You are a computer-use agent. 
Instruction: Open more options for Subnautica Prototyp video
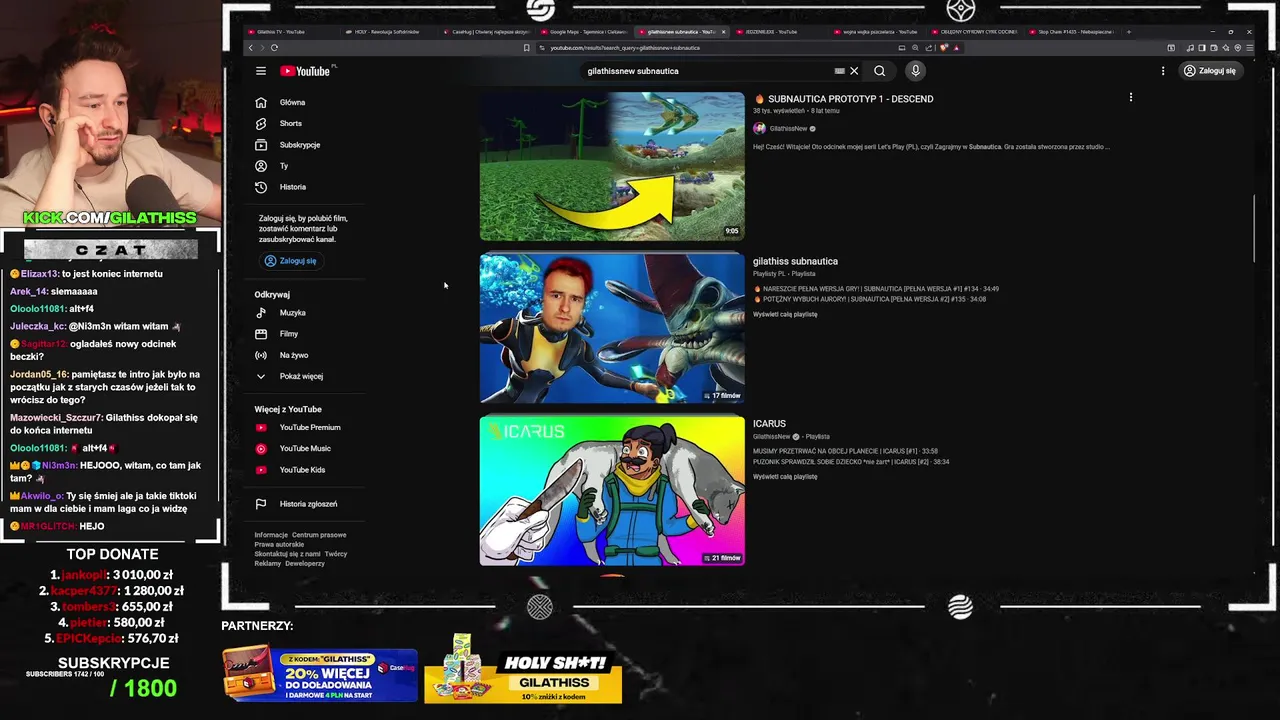tap(1131, 98)
